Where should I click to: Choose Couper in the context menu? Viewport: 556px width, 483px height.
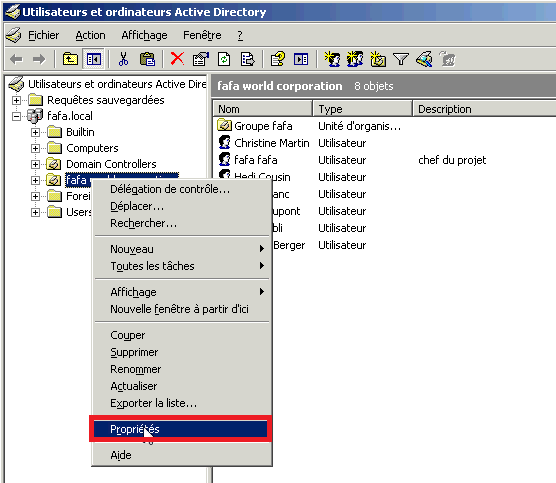182,335
